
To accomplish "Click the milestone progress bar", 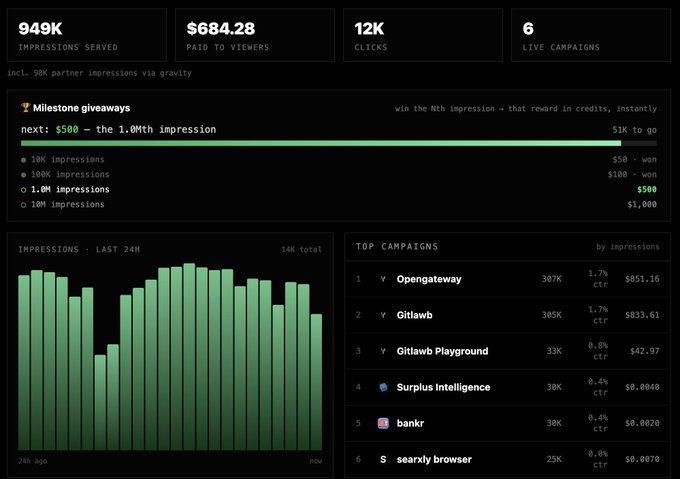I will 339,143.
